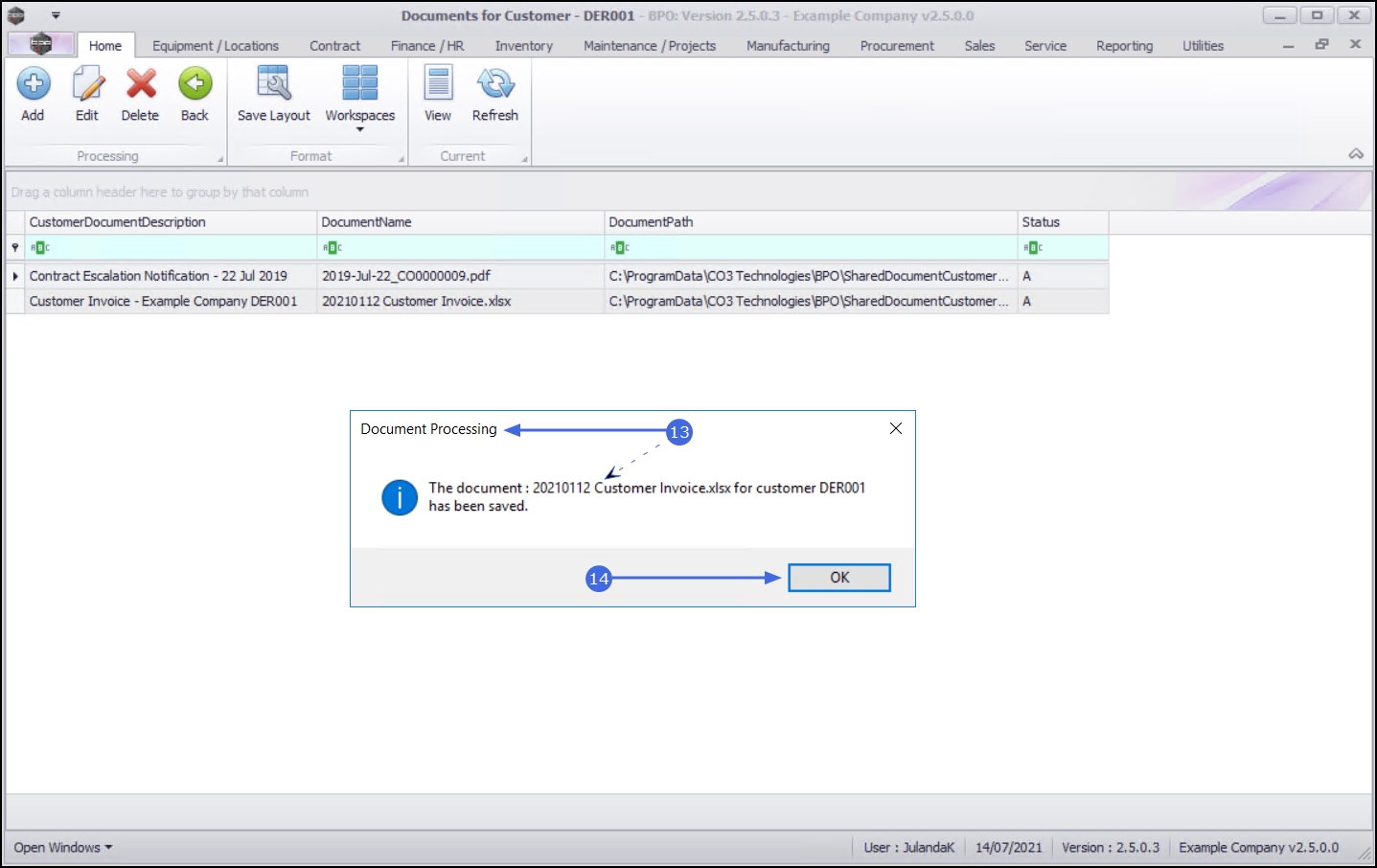The height and width of the screenshot is (868, 1377).
Task: Refresh the documents list
Action: (x=495, y=94)
